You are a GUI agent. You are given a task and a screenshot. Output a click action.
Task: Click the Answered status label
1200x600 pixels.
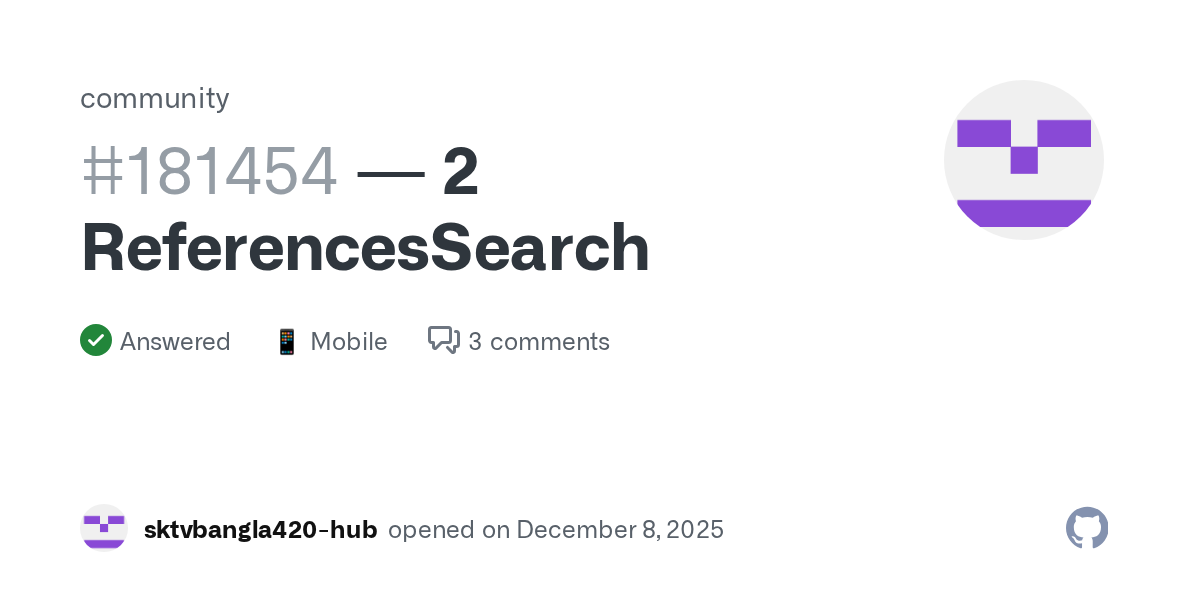175,342
